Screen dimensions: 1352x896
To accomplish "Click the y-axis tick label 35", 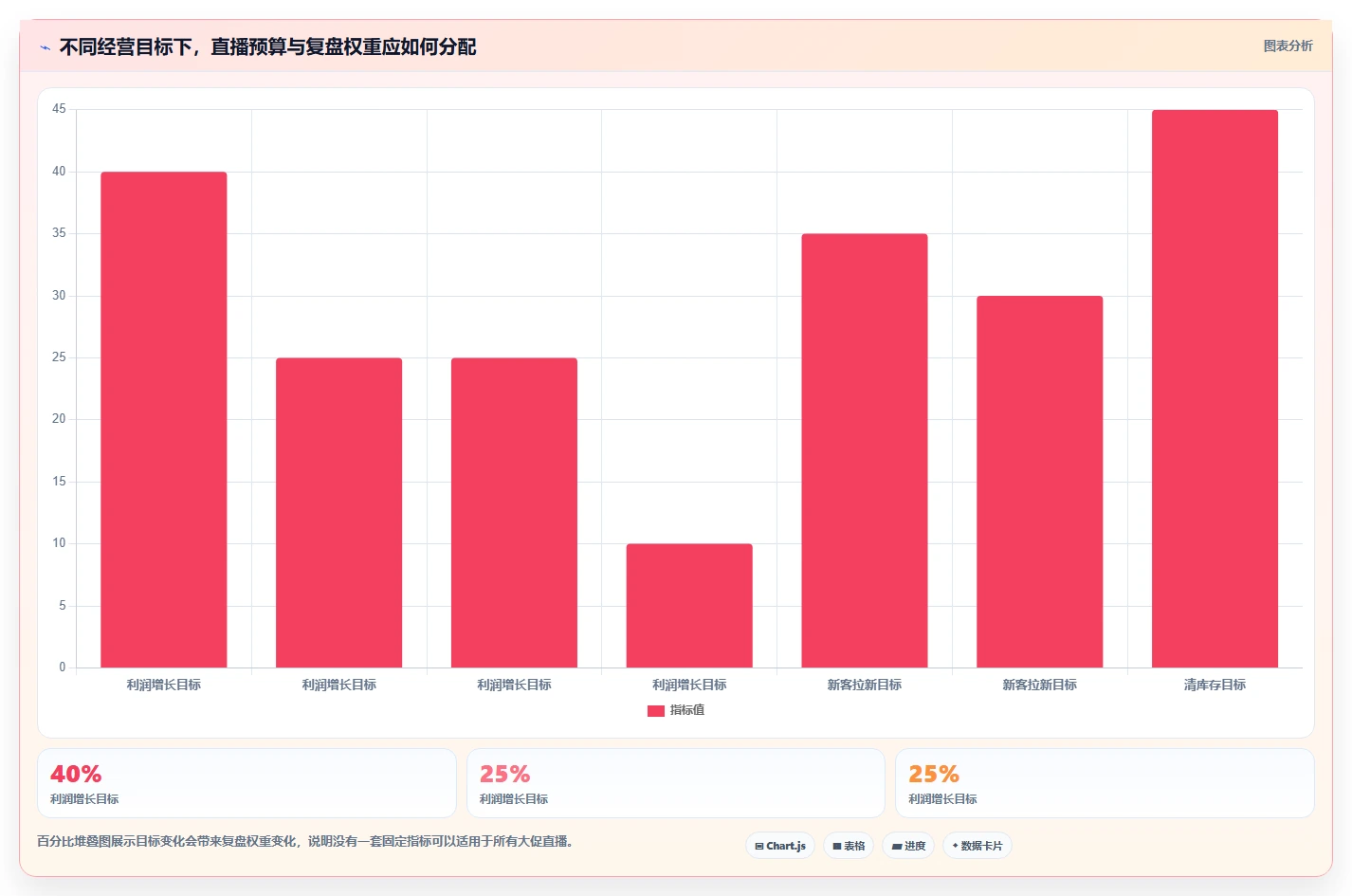I will [x=59, y=233].
